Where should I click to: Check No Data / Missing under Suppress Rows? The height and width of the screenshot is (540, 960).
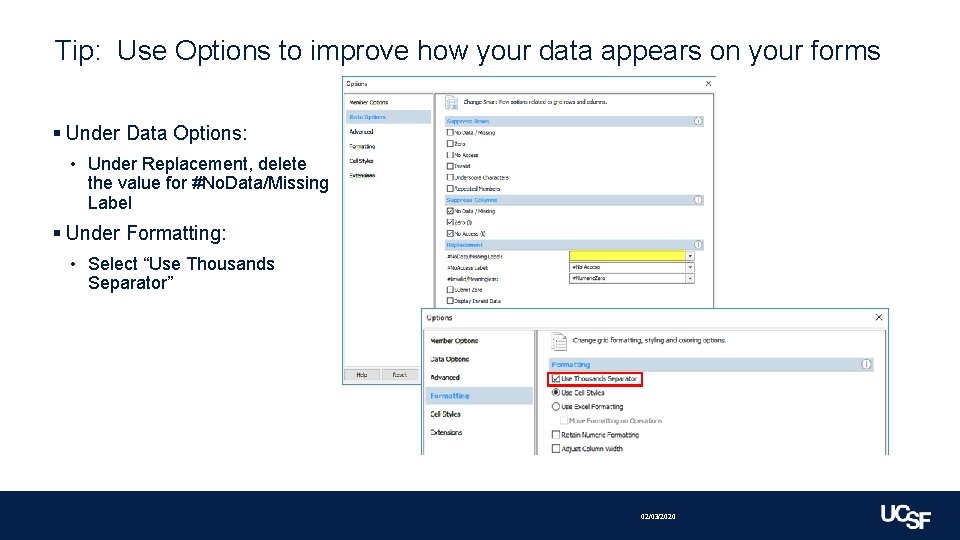(450, 132)
